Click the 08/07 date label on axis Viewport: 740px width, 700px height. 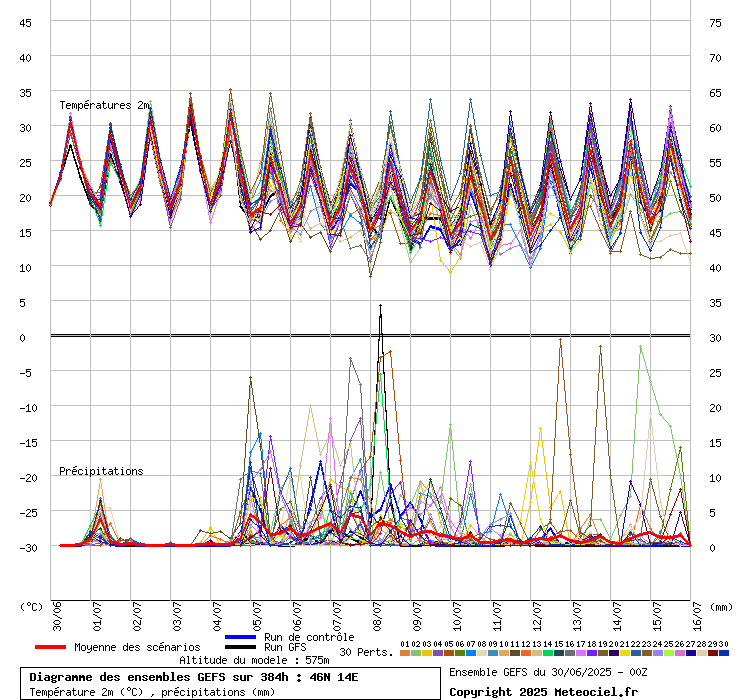(377, 611)
